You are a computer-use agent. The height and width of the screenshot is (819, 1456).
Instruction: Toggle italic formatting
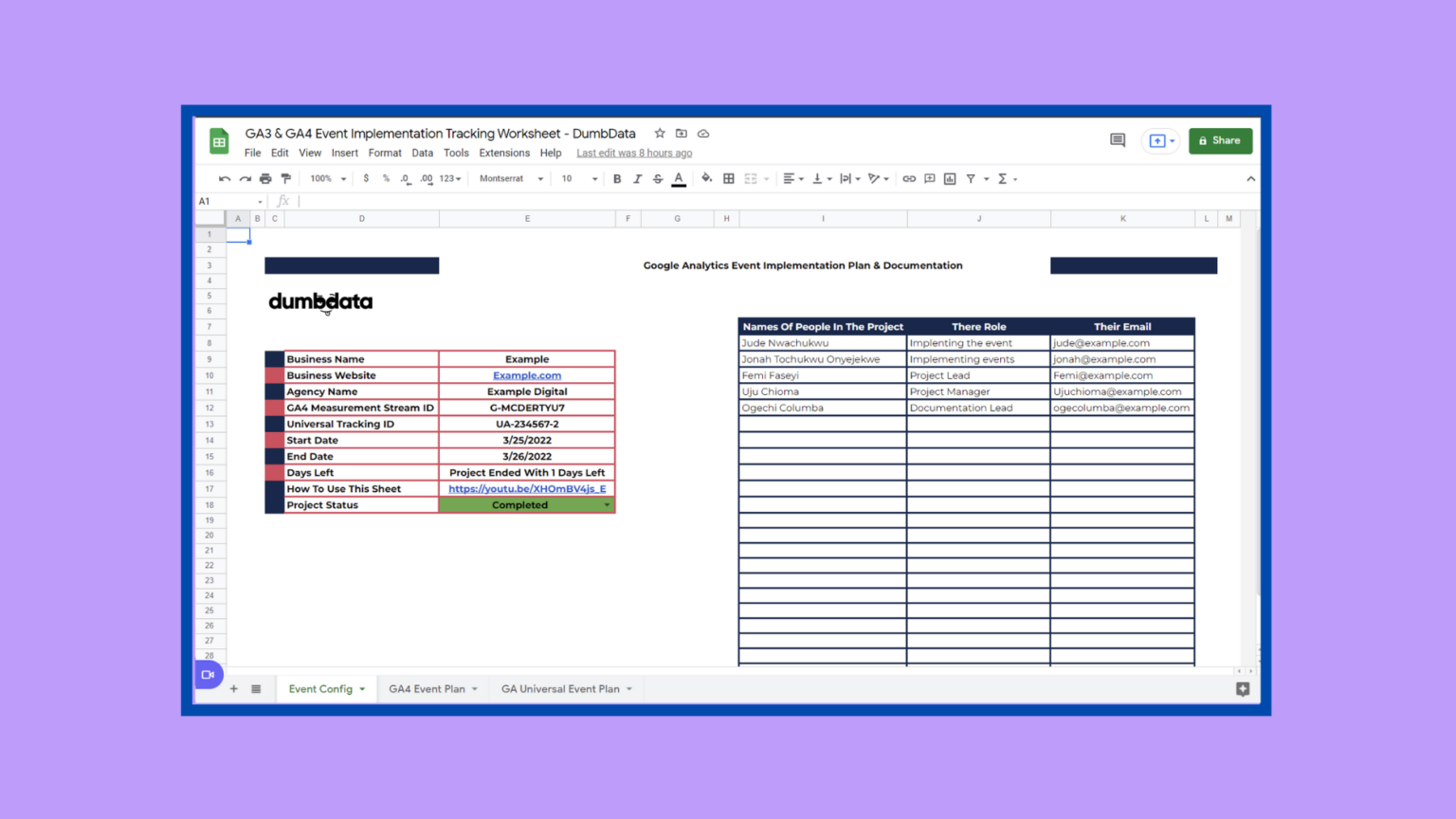(x=637, y=178)
